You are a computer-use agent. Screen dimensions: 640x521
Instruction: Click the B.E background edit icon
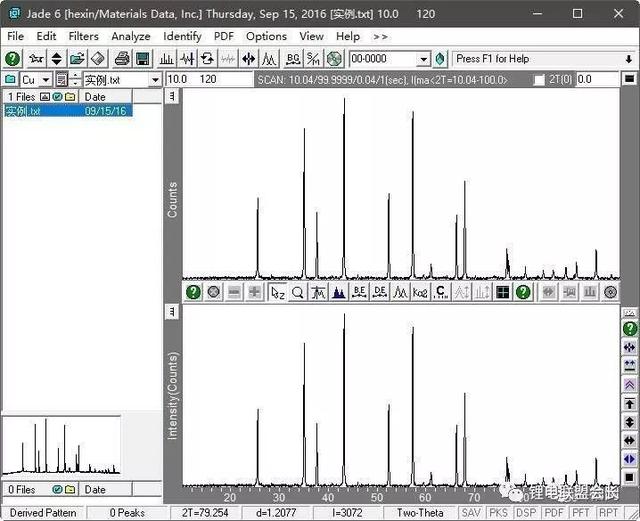[359, 292]
